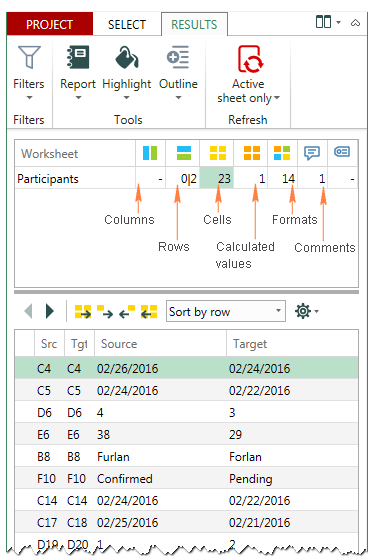Click the Outline tool icon
This screenshot has width=375, height=559.
tap(178, 57)
